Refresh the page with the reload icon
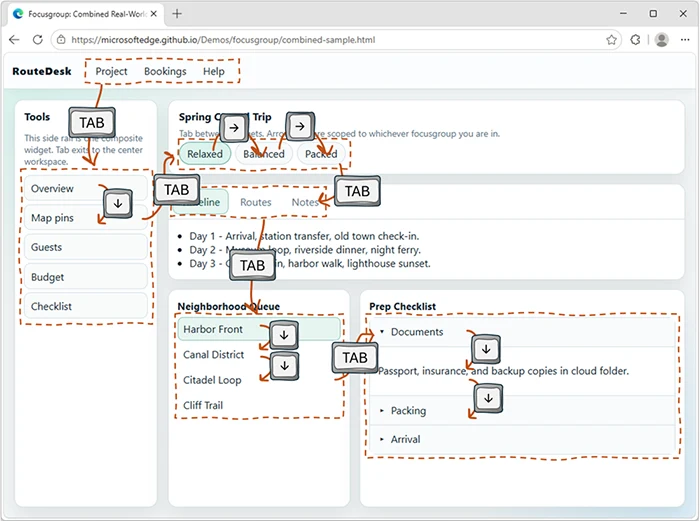Viewport: 700px width, 521px height. coord(38,40)
